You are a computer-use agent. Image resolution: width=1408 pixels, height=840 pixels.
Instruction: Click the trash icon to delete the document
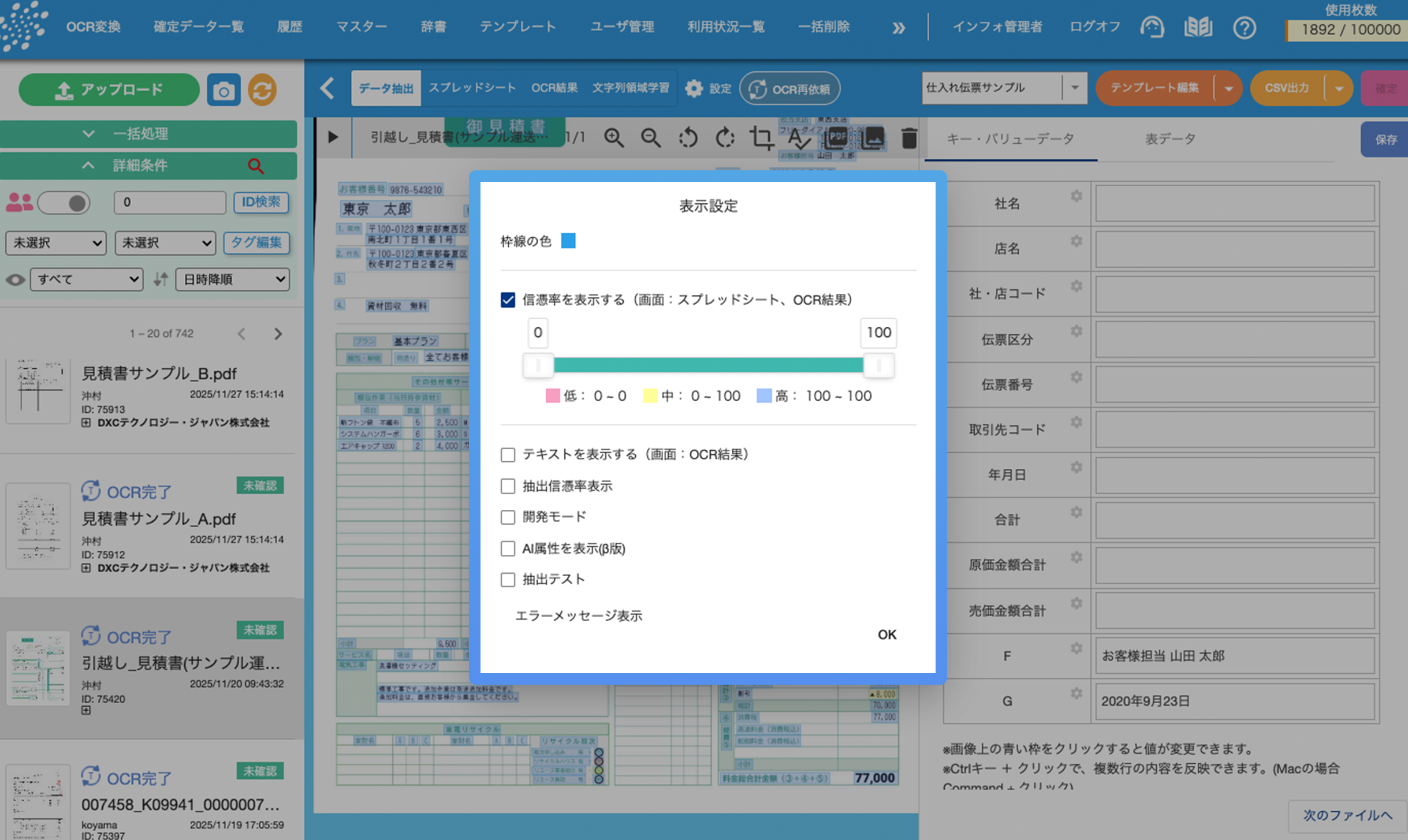tap(909, 138)
